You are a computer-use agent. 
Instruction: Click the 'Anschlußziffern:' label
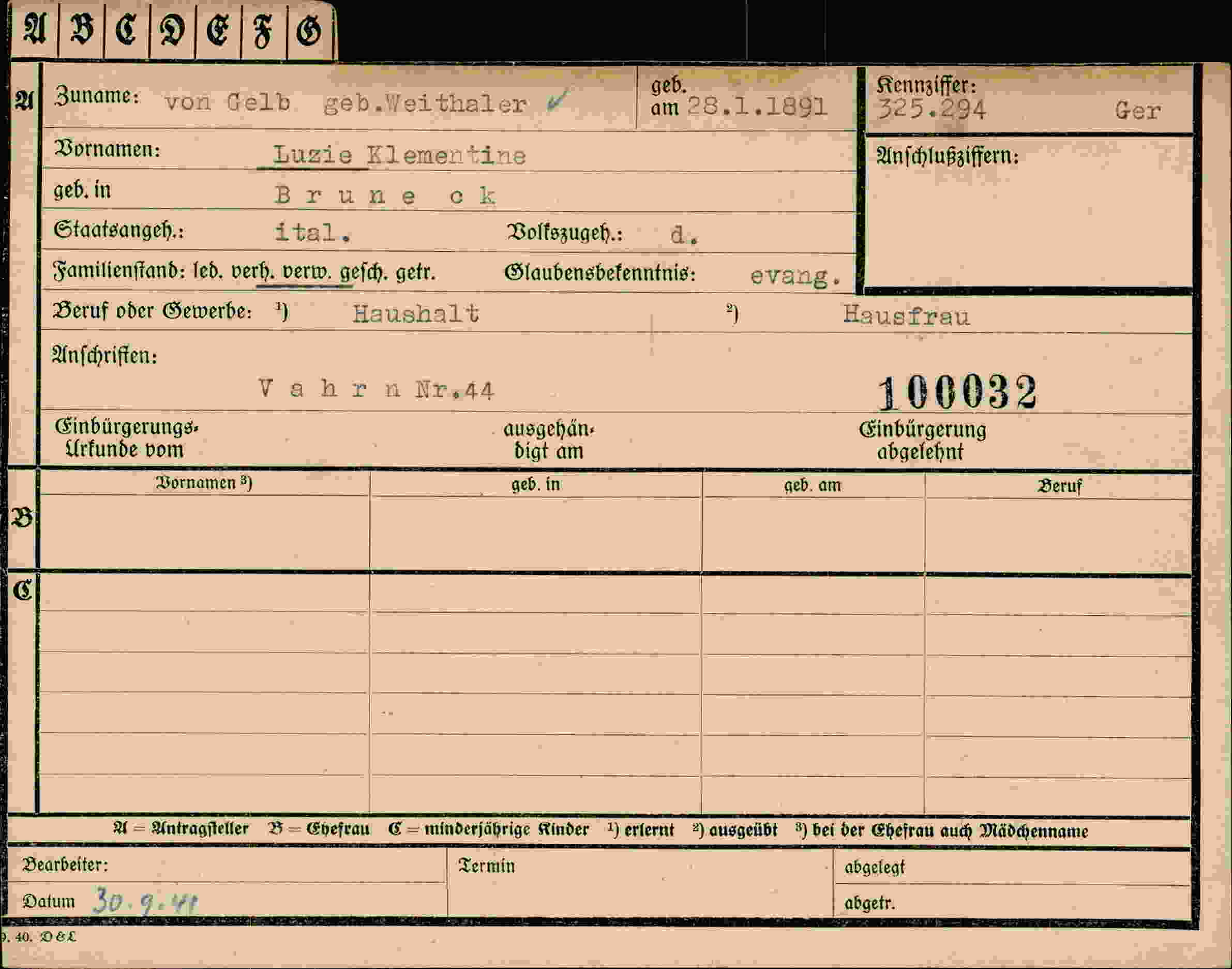(948, 156)
